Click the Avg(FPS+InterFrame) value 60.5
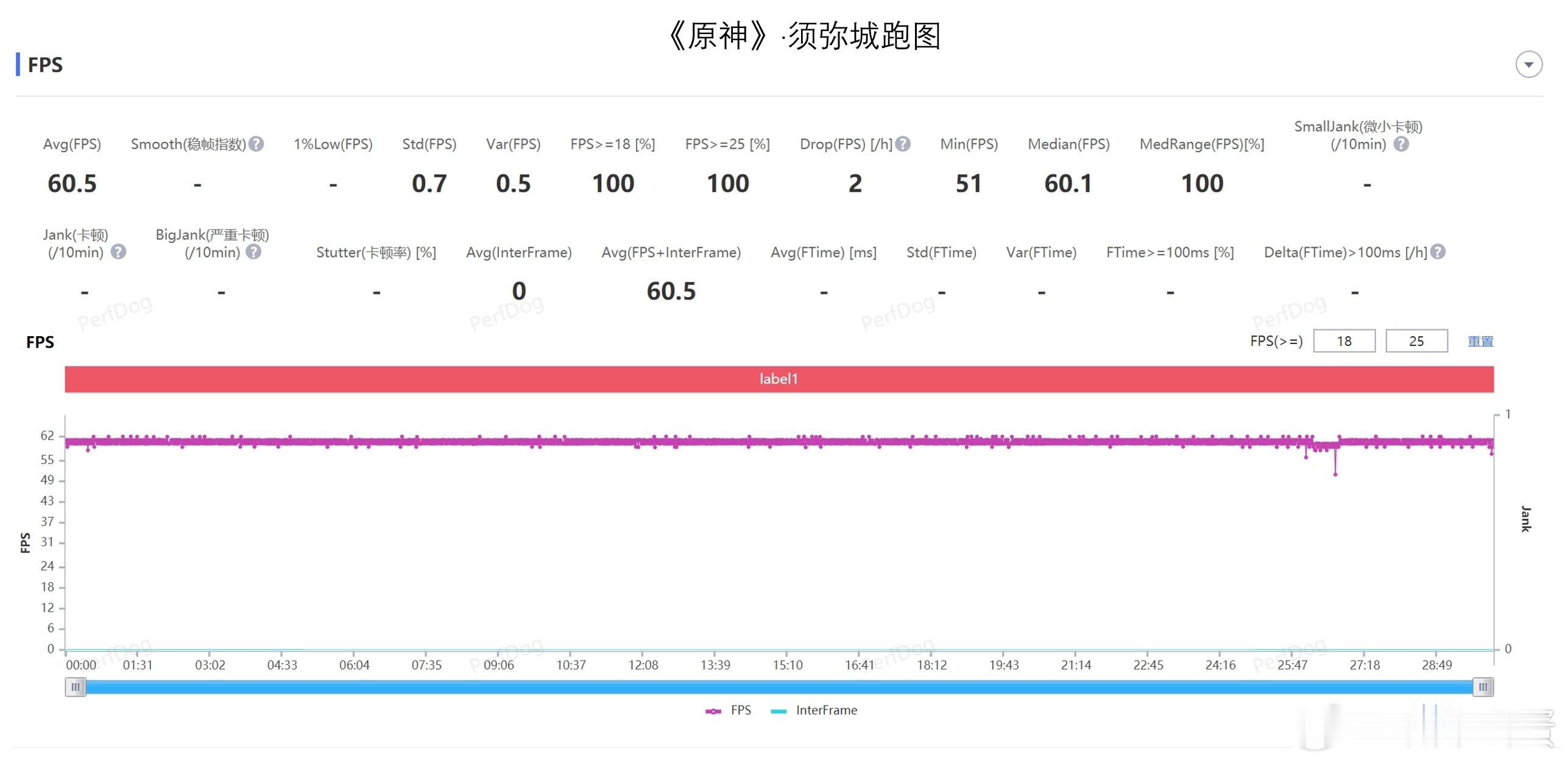Viewport: 1568px width, 766px height. 671,291
